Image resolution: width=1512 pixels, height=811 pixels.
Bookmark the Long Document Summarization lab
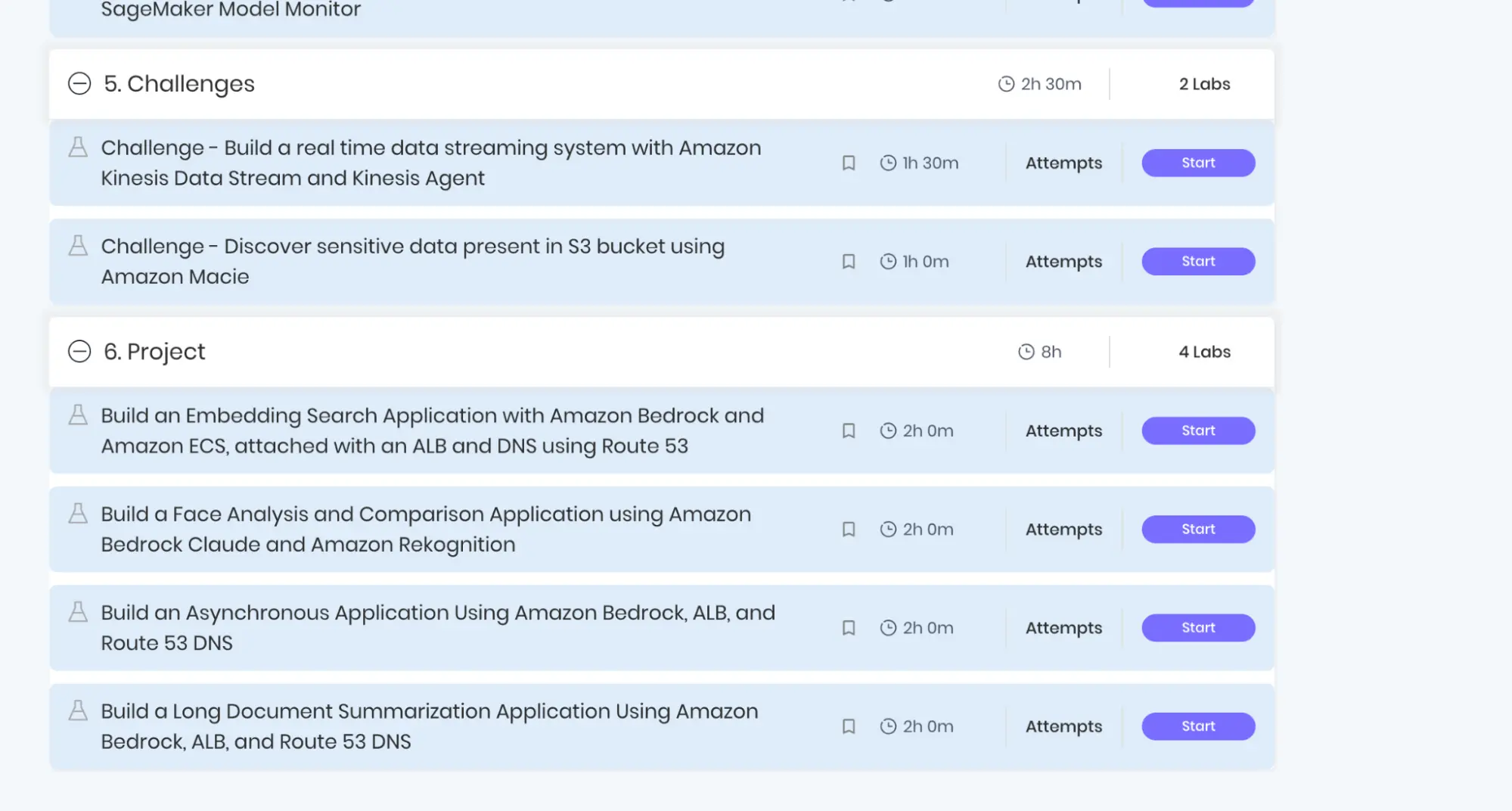[849, 726]
